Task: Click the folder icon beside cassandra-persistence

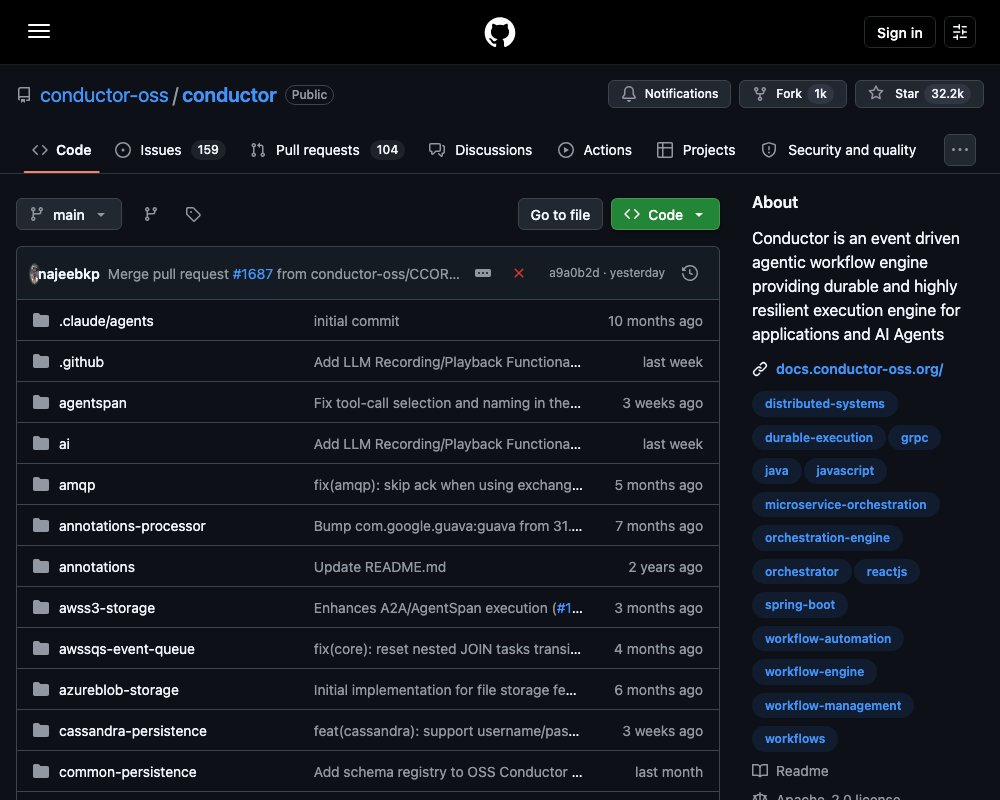Action: (x=41, y=730)
